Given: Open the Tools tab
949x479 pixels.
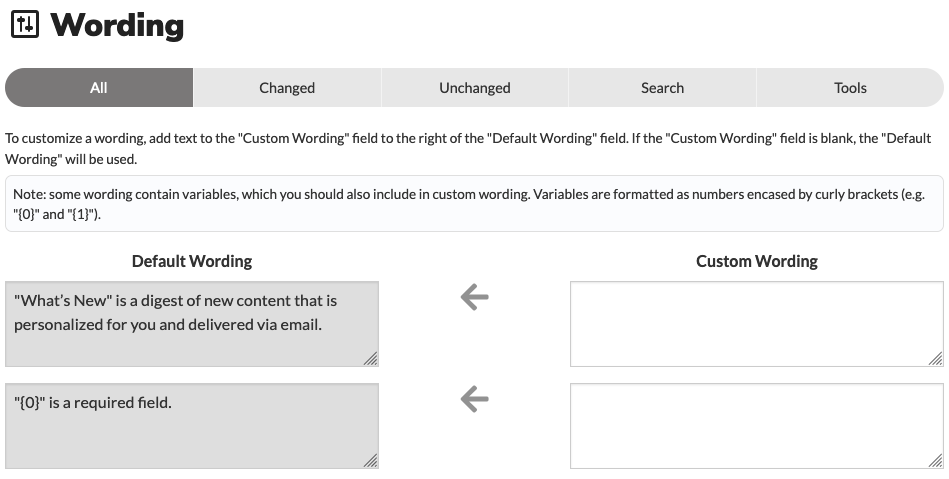Looking at the screenshot, I should point(850,88).
